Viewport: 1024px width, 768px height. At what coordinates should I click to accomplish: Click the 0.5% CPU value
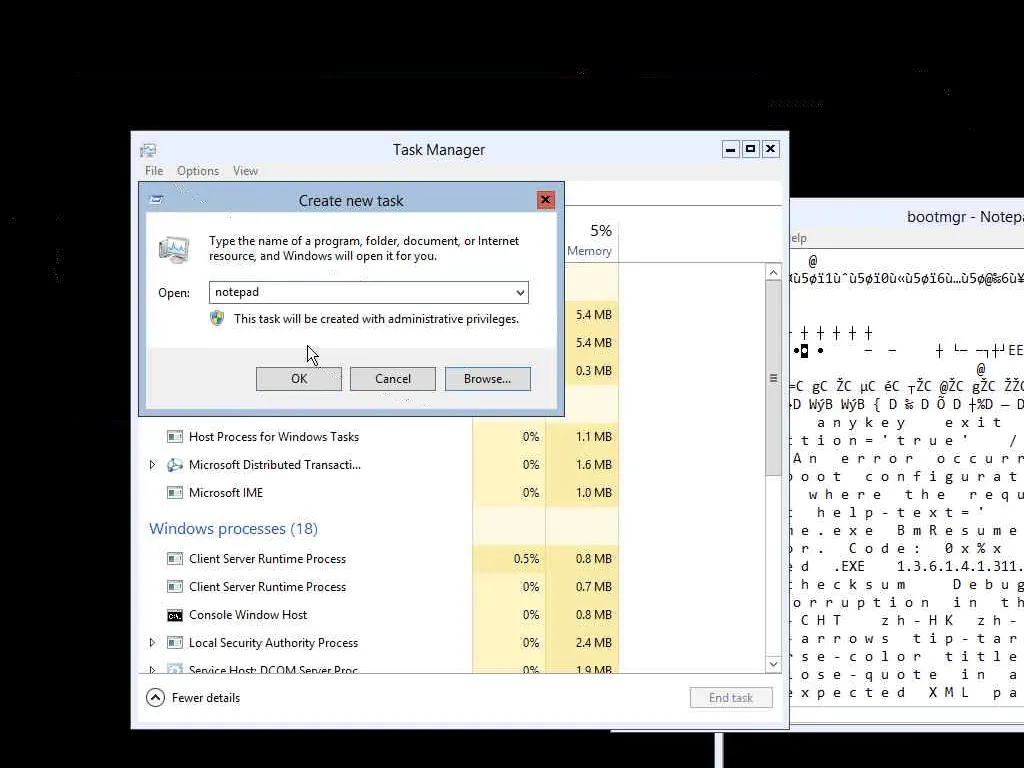[526, 559]
